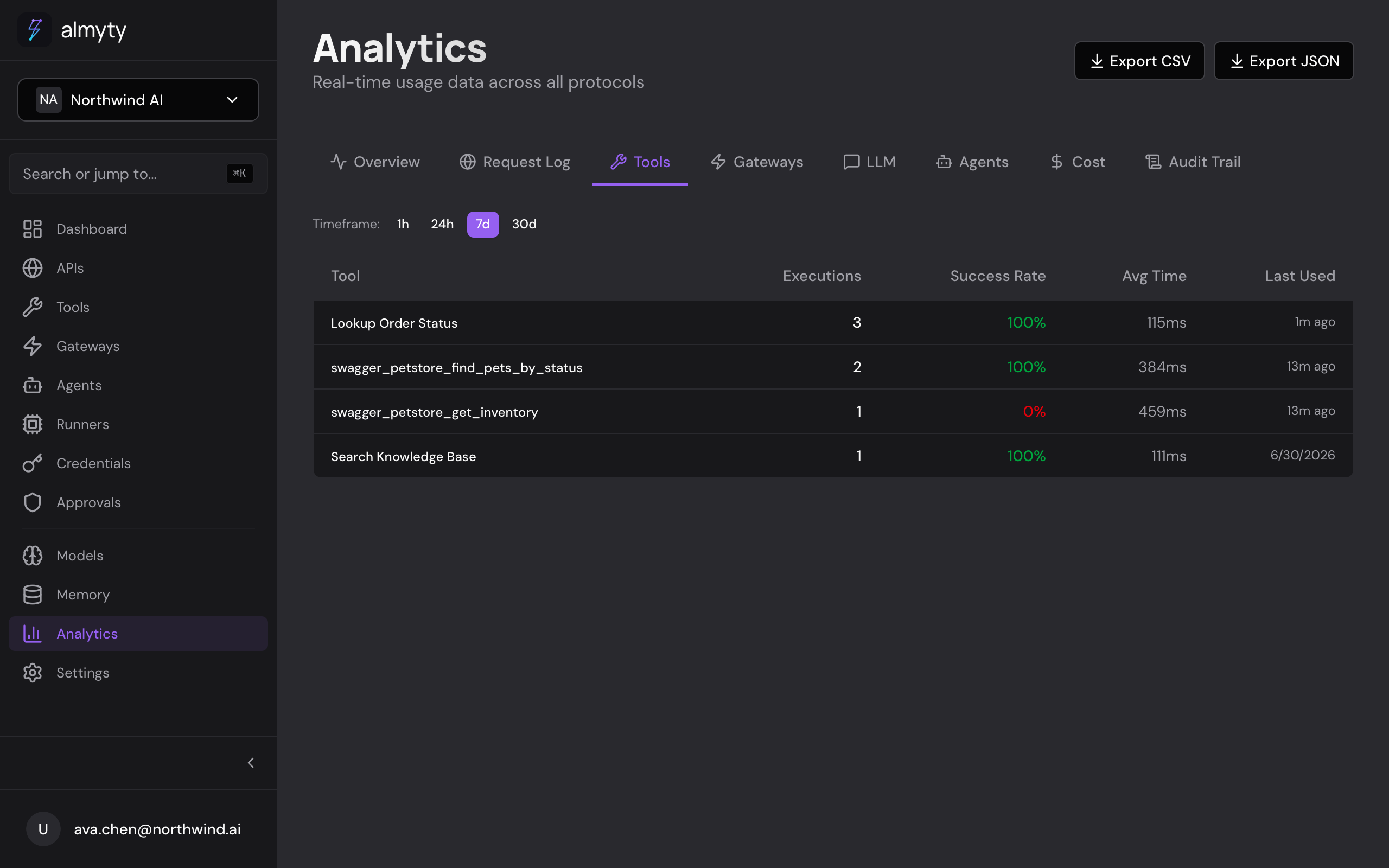
Task: Click the Memory database icon in sidebar
Action: click(32, 595)
